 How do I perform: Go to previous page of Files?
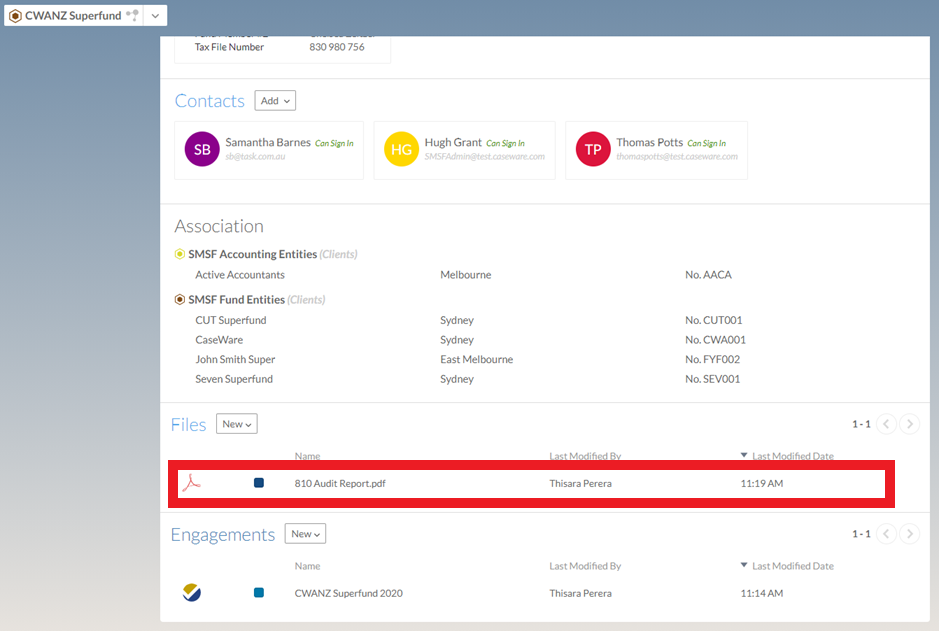click(x=886, y=424)
